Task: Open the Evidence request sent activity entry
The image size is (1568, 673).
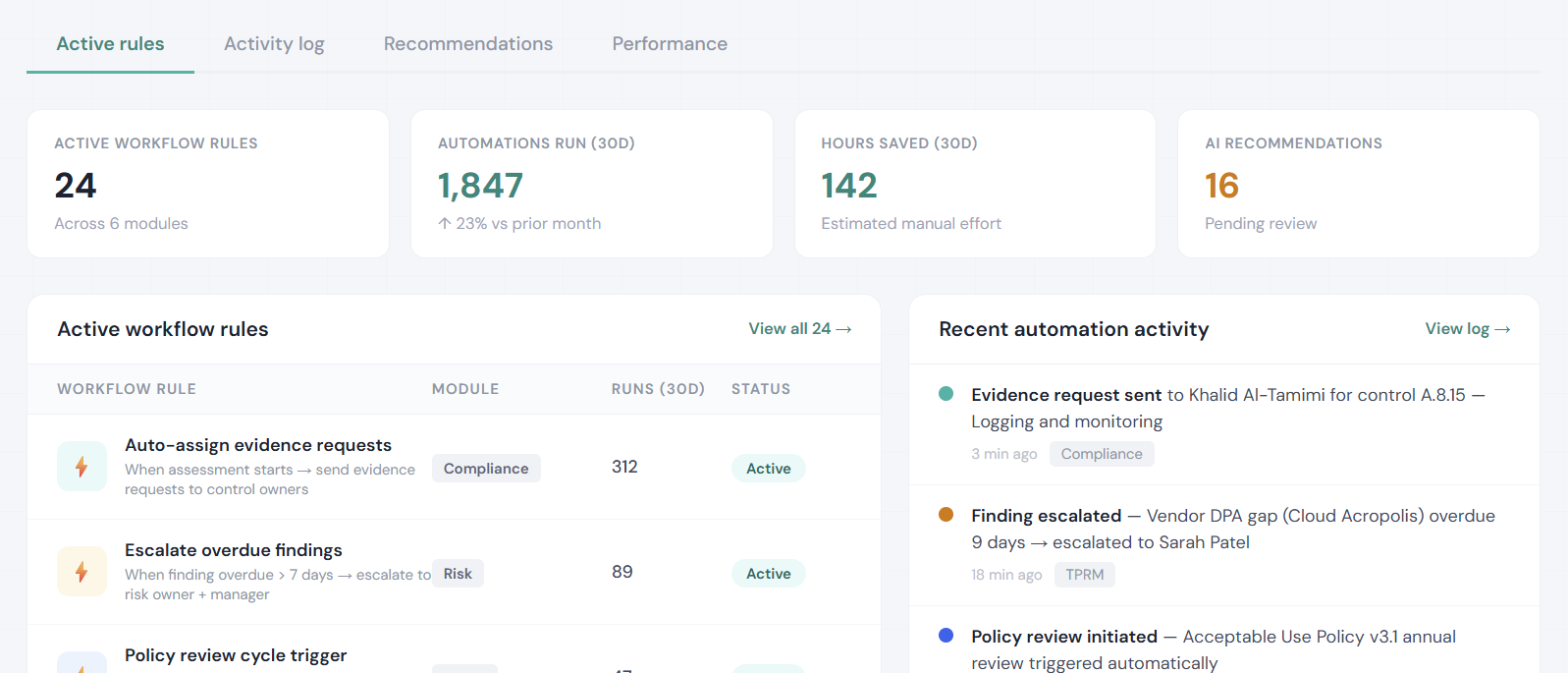Action: (1224, 424)
